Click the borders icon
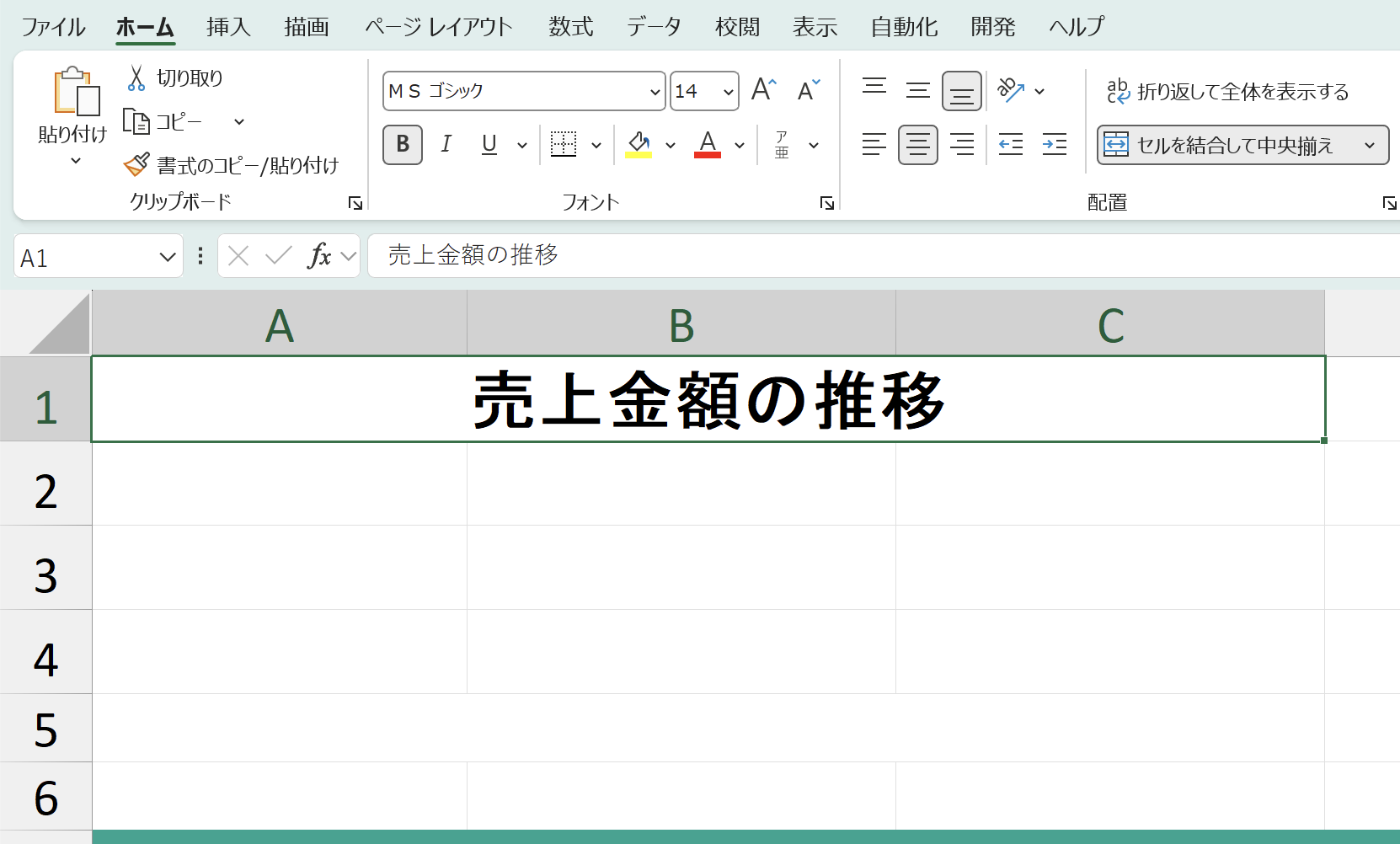The height and width of the screenshot is (844, 1400). tap(564, 144)
